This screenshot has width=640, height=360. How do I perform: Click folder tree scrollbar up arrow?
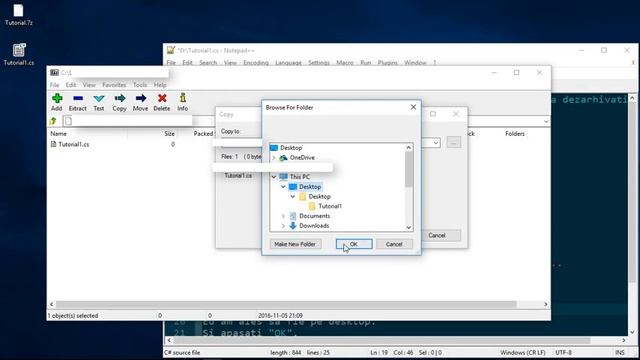point(409,147)
